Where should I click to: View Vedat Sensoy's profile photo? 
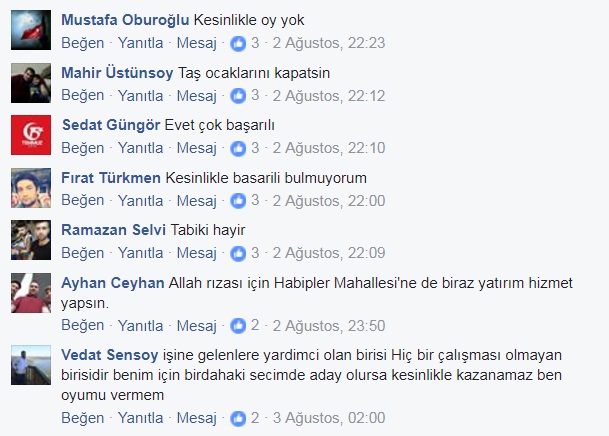(x=31, y=365)
